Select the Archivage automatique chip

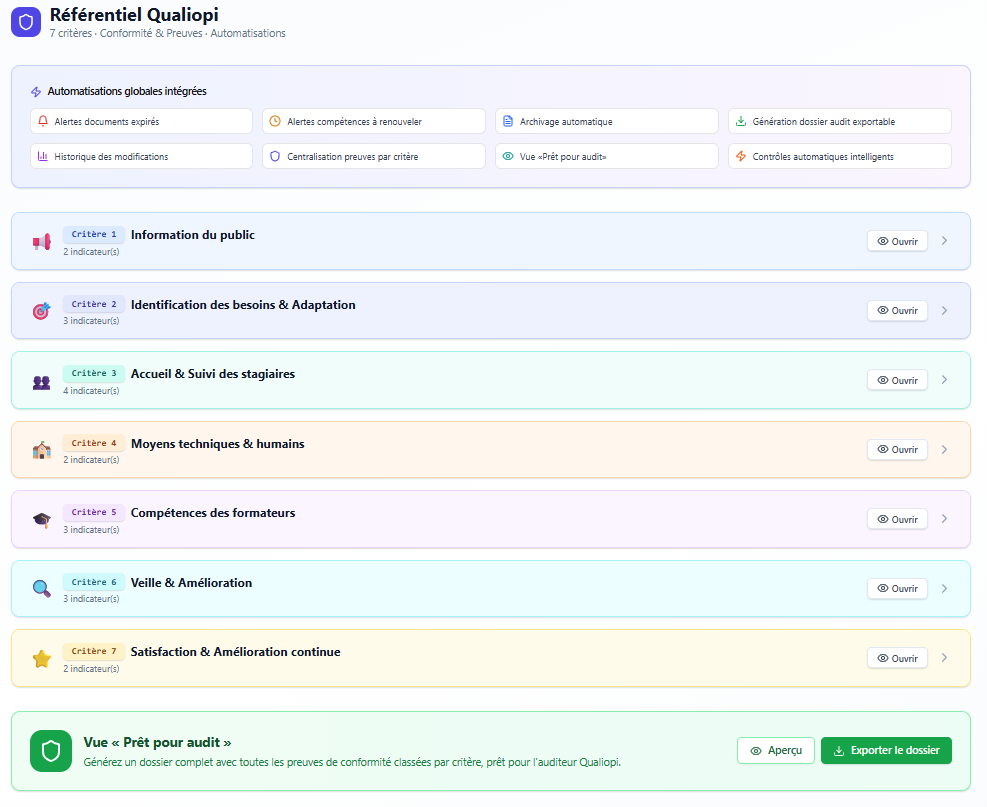pyautogui.click(x=607, y=121)
